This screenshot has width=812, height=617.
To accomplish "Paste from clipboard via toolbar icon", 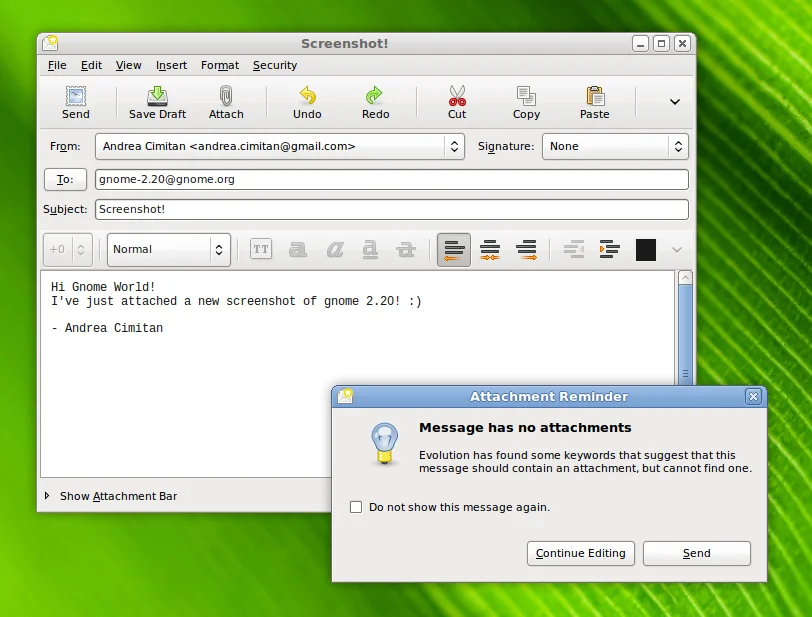I will [x=593, y=100].
